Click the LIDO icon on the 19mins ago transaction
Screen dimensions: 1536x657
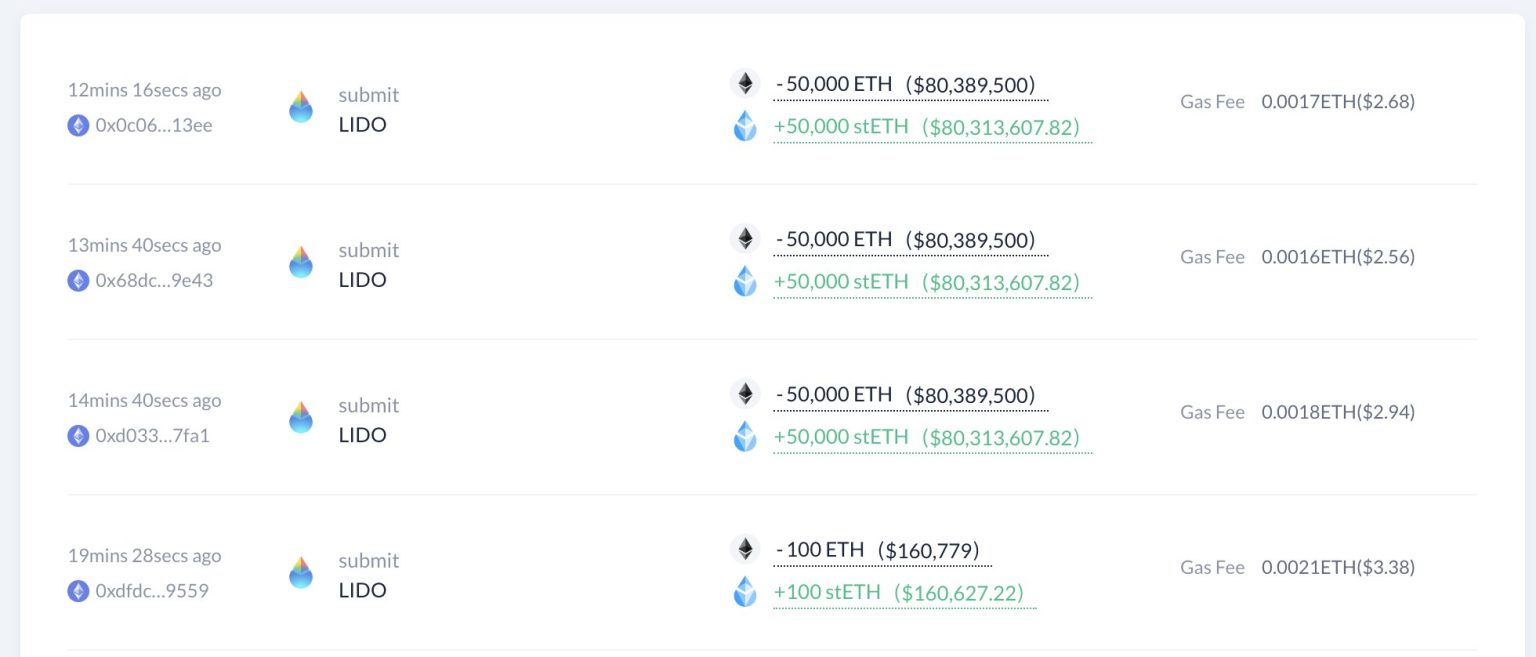click(x=301, y=574)
